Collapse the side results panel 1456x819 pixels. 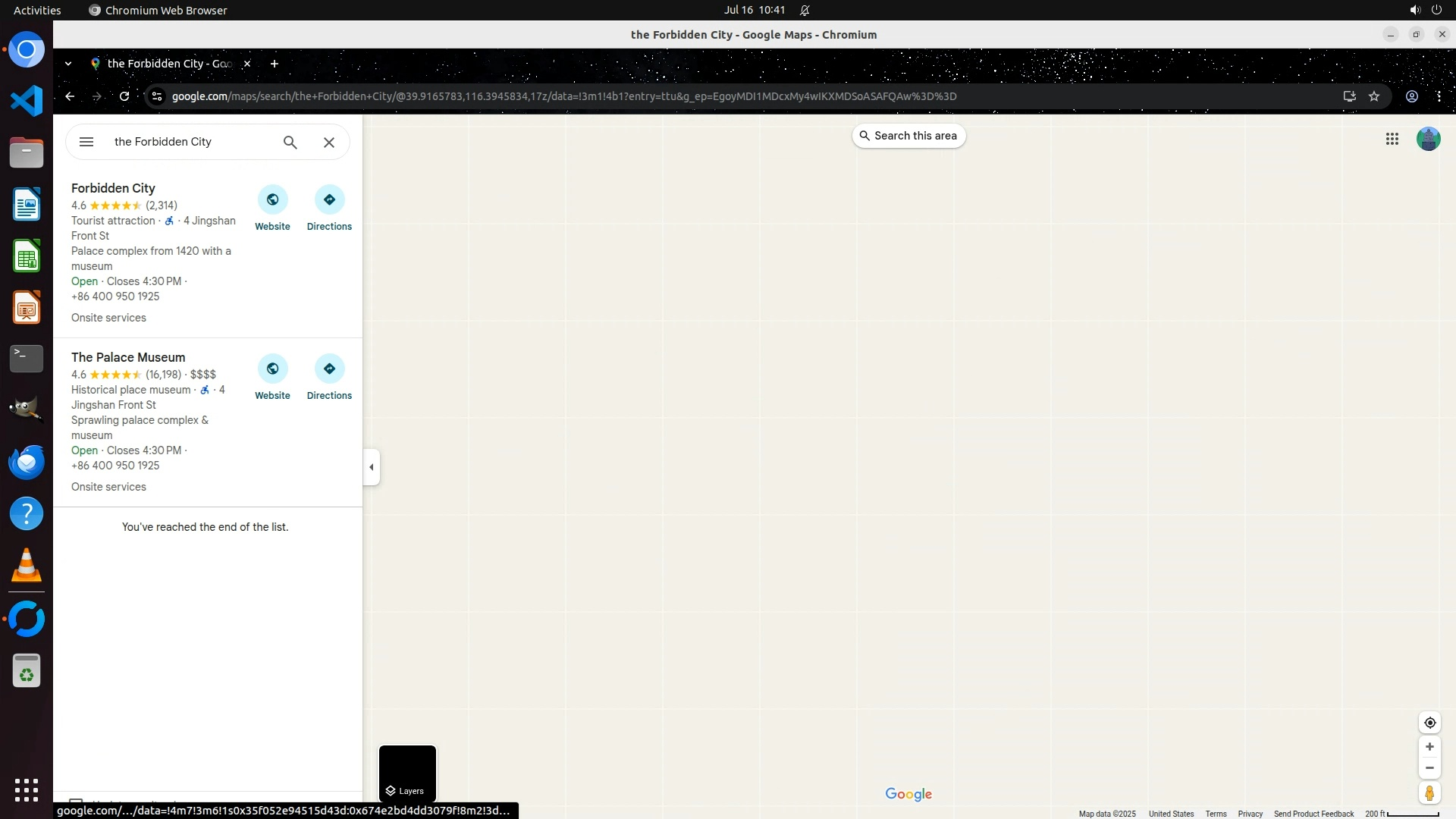coord(371,467)
